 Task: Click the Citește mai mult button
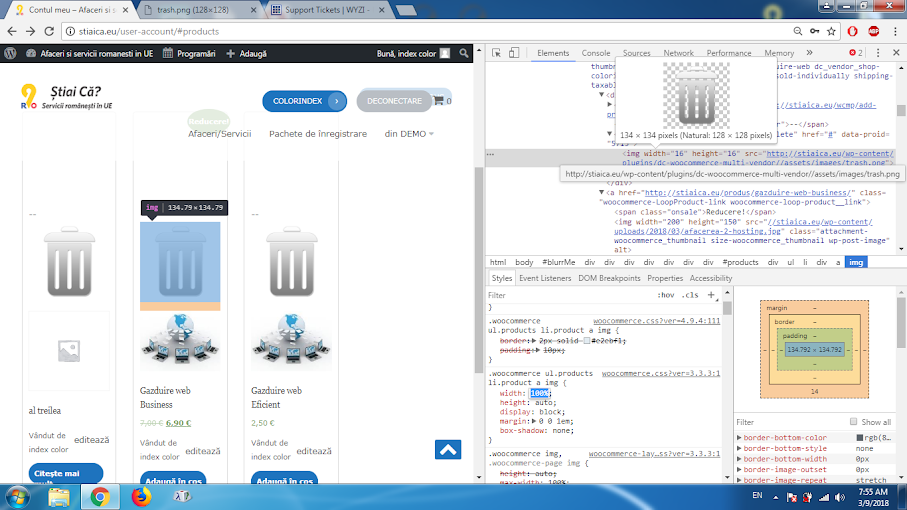tap(65, 474)
